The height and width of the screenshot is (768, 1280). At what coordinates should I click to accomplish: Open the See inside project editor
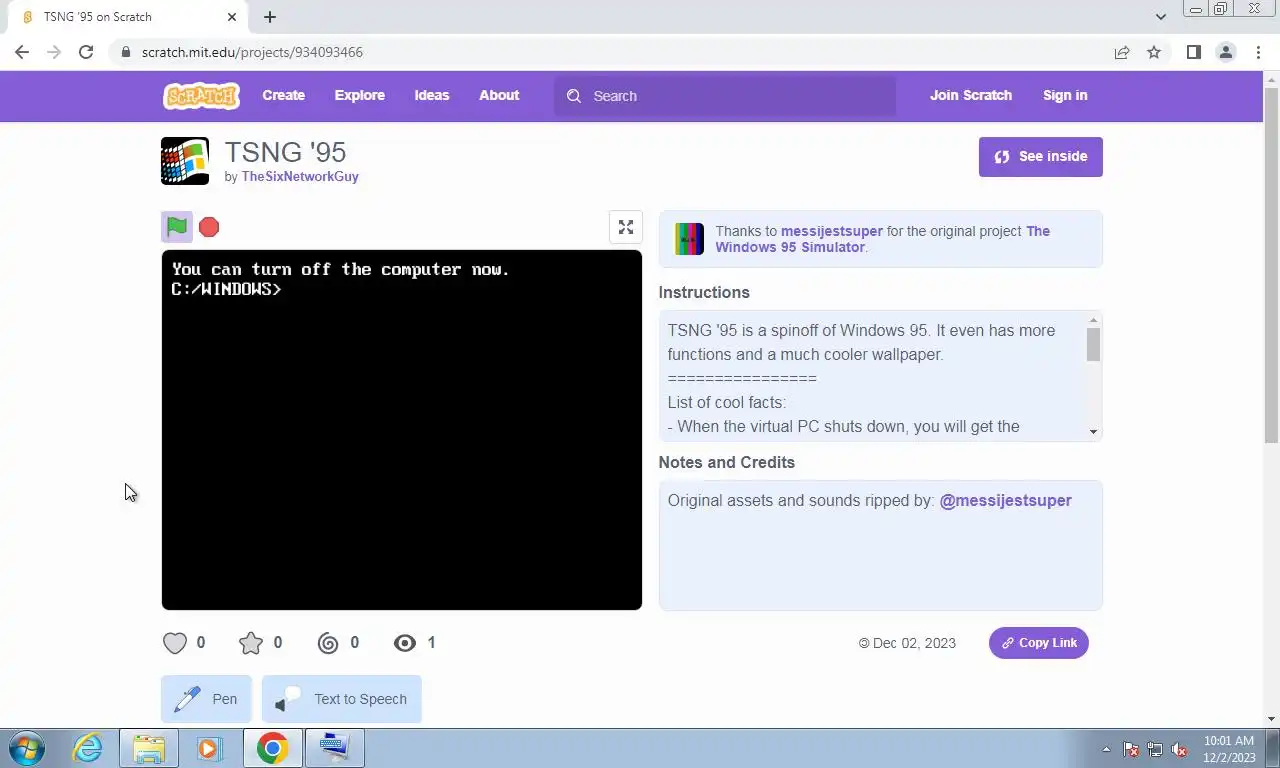click(1041, 157)
